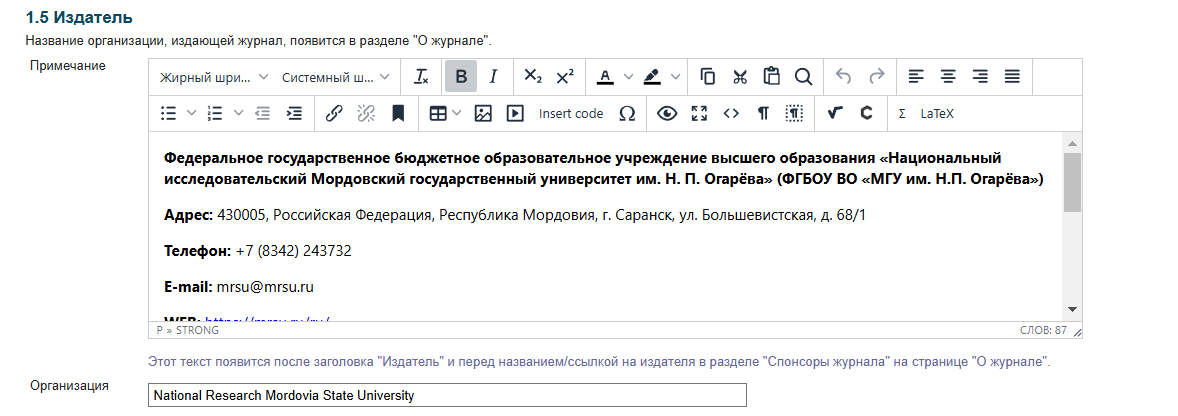The height and width of the screenshot is (416, 1178).
Task: Insert or edit a link
Action: point(334,113)
